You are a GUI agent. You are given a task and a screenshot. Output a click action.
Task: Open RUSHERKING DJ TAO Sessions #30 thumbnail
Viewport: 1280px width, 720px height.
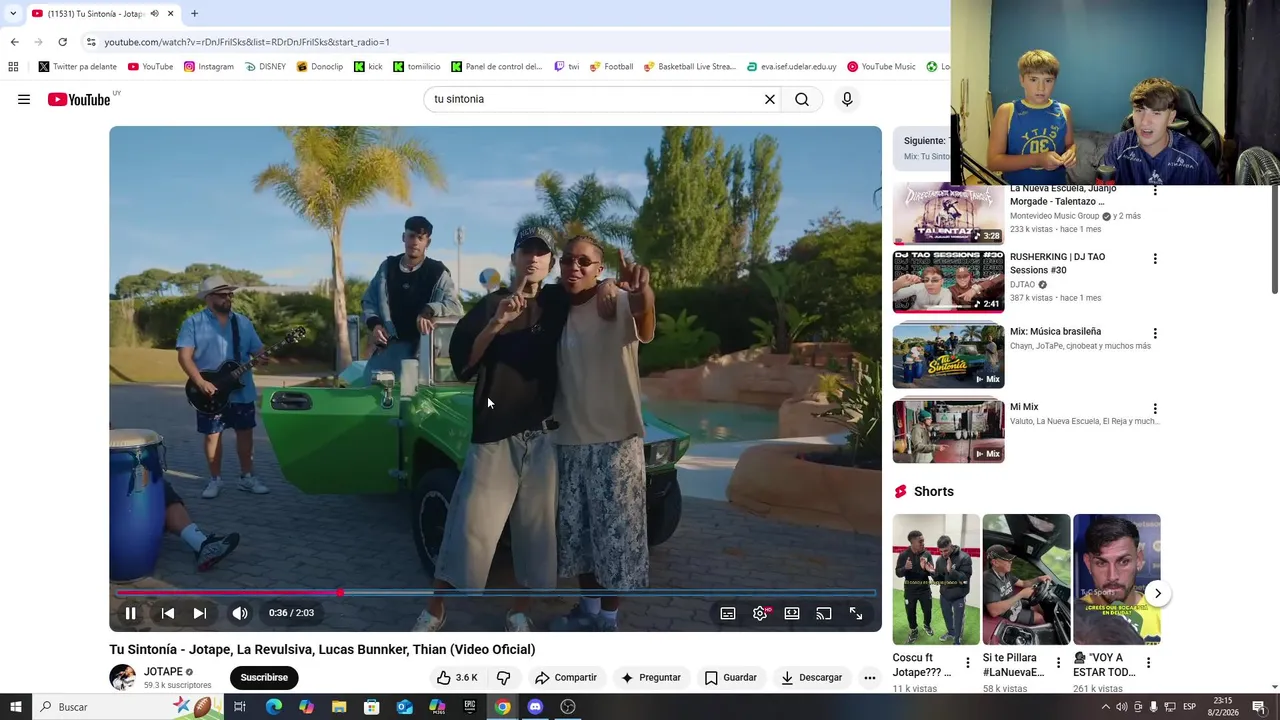coord(948,282)
